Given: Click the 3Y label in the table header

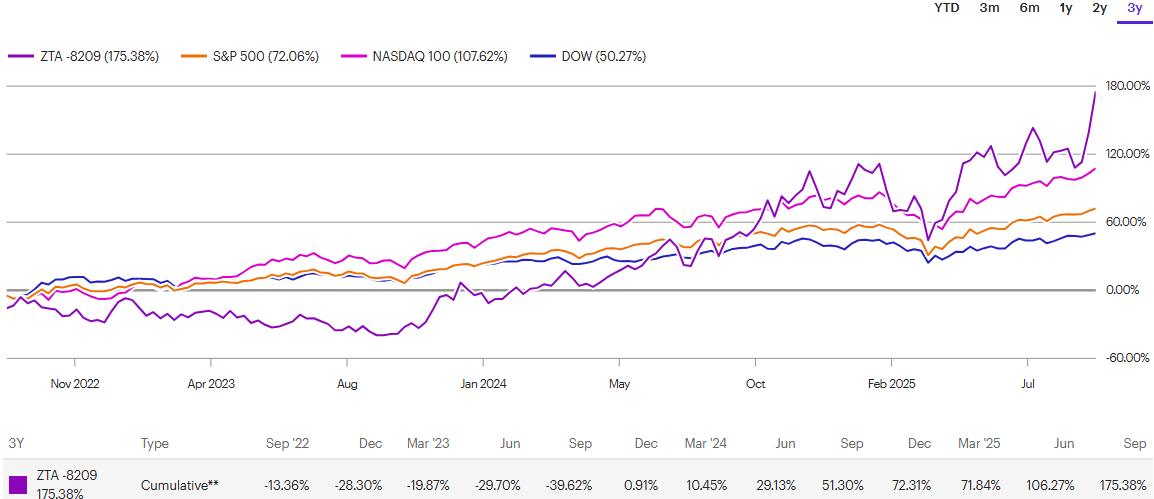Looking at the screenshot, I should coord(17,443).
